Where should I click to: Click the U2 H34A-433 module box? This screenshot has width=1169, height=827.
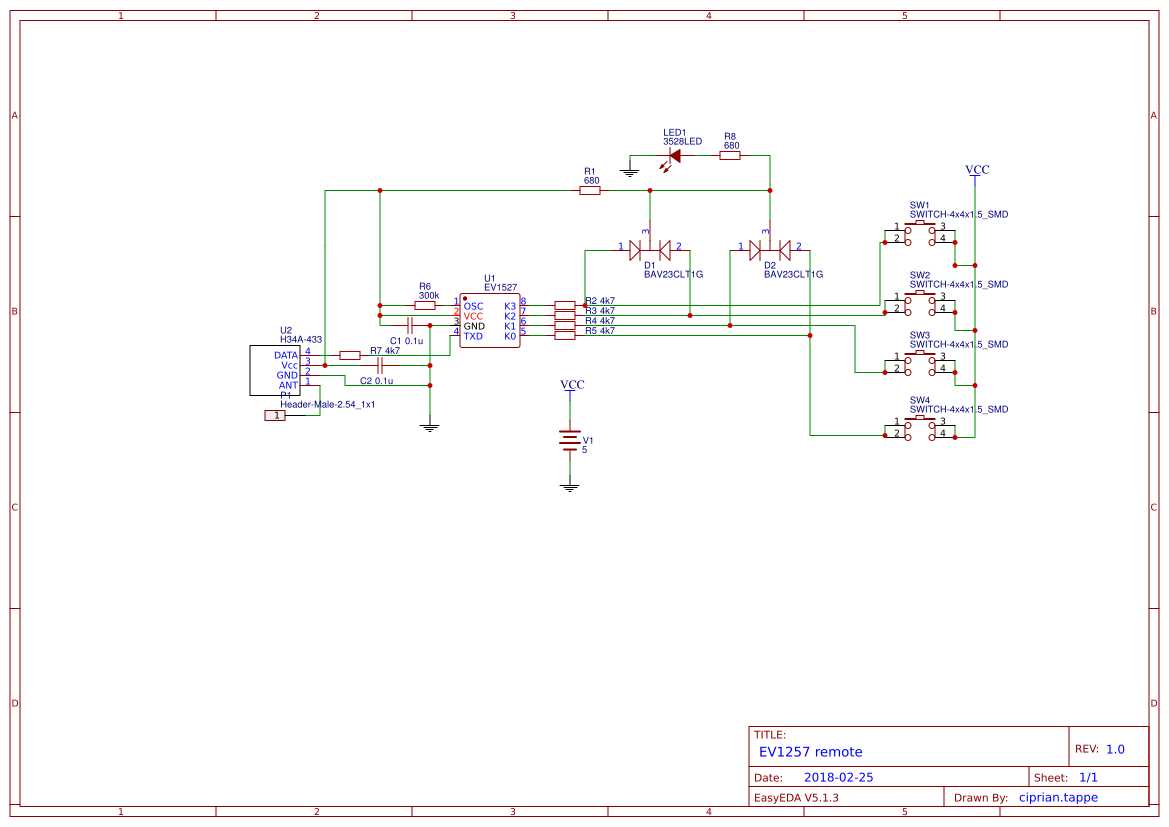pos(274,370)
